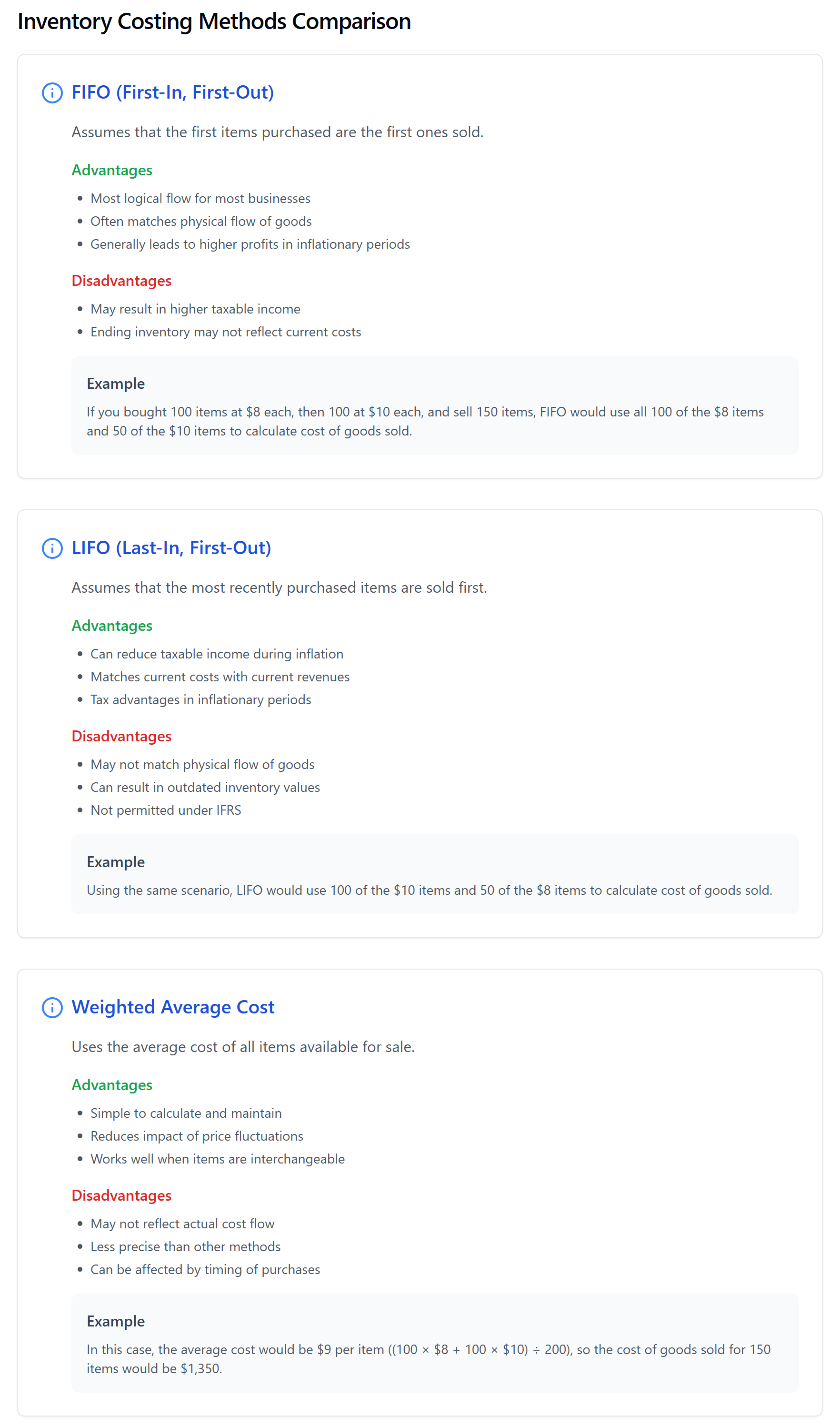This screenshot has width=840, height=1427.
Task: Click the Inventory Costing Methods Comparison title
Action: click(x=214, y=21)
